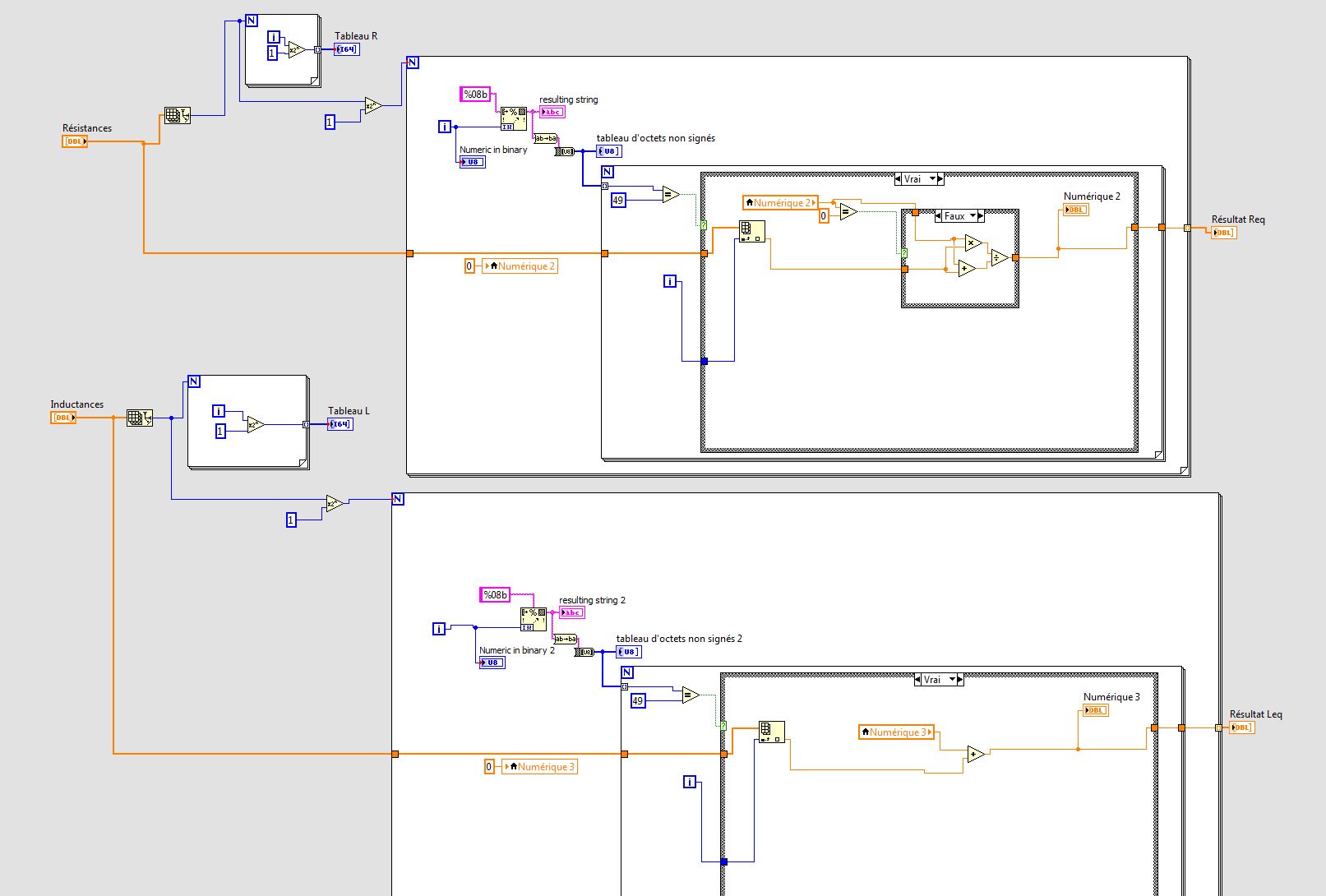Select Numérique 2 DBL indicator terminal

pos(1076,210)
